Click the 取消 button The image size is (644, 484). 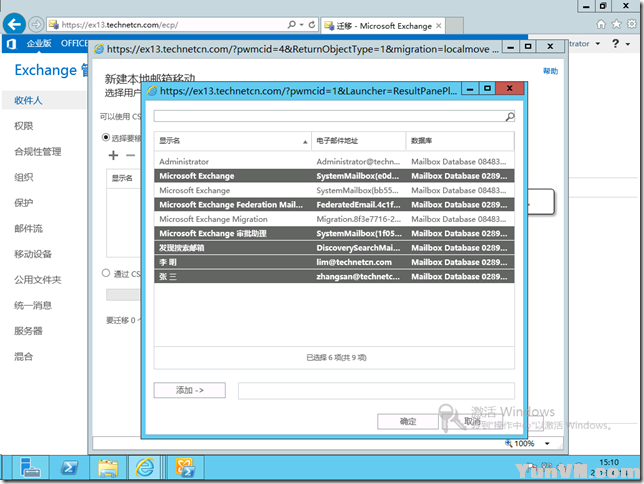pyautogui.click(x=472, y=422)
